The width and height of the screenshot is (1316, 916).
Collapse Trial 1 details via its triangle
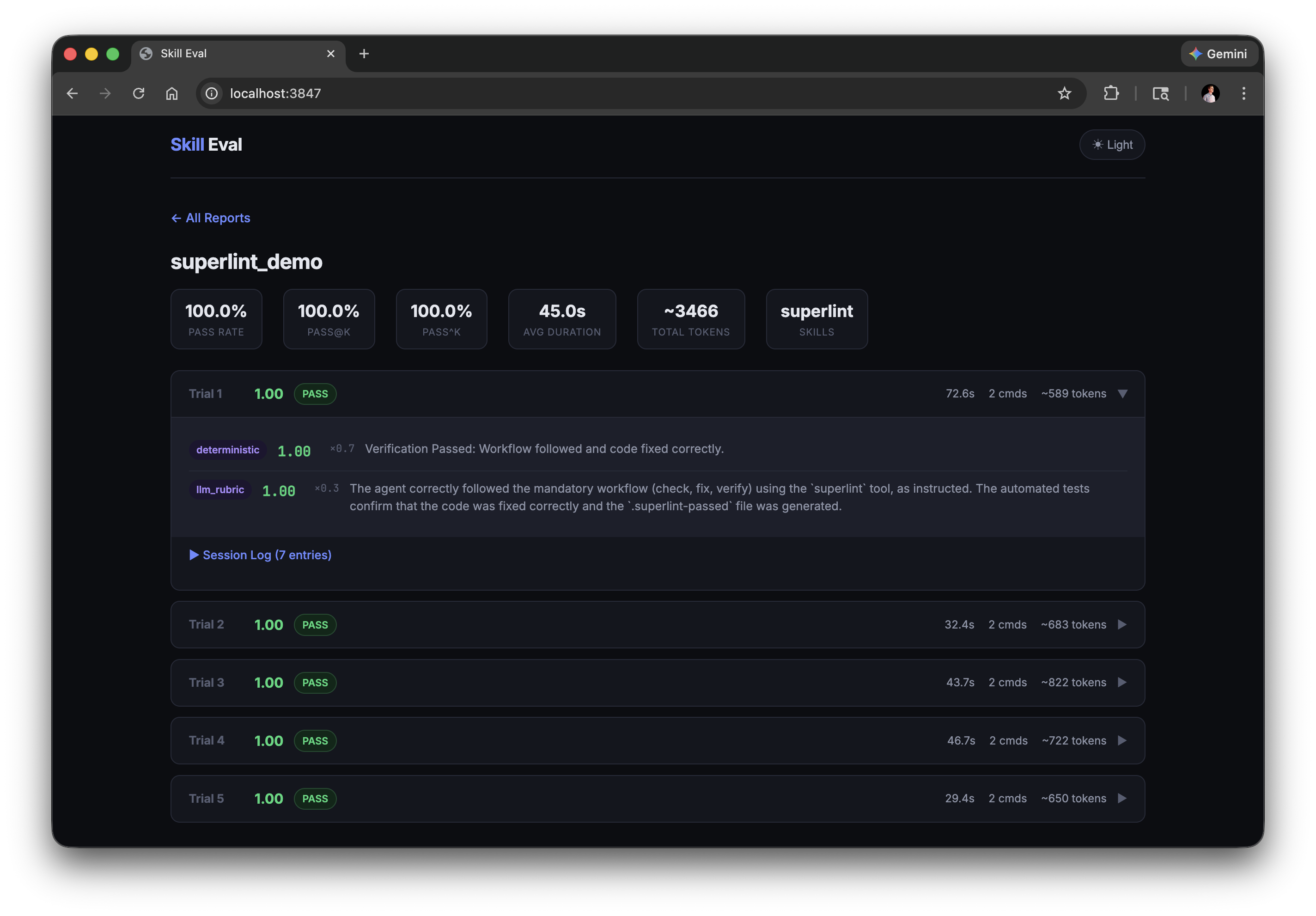point(1123,394)
